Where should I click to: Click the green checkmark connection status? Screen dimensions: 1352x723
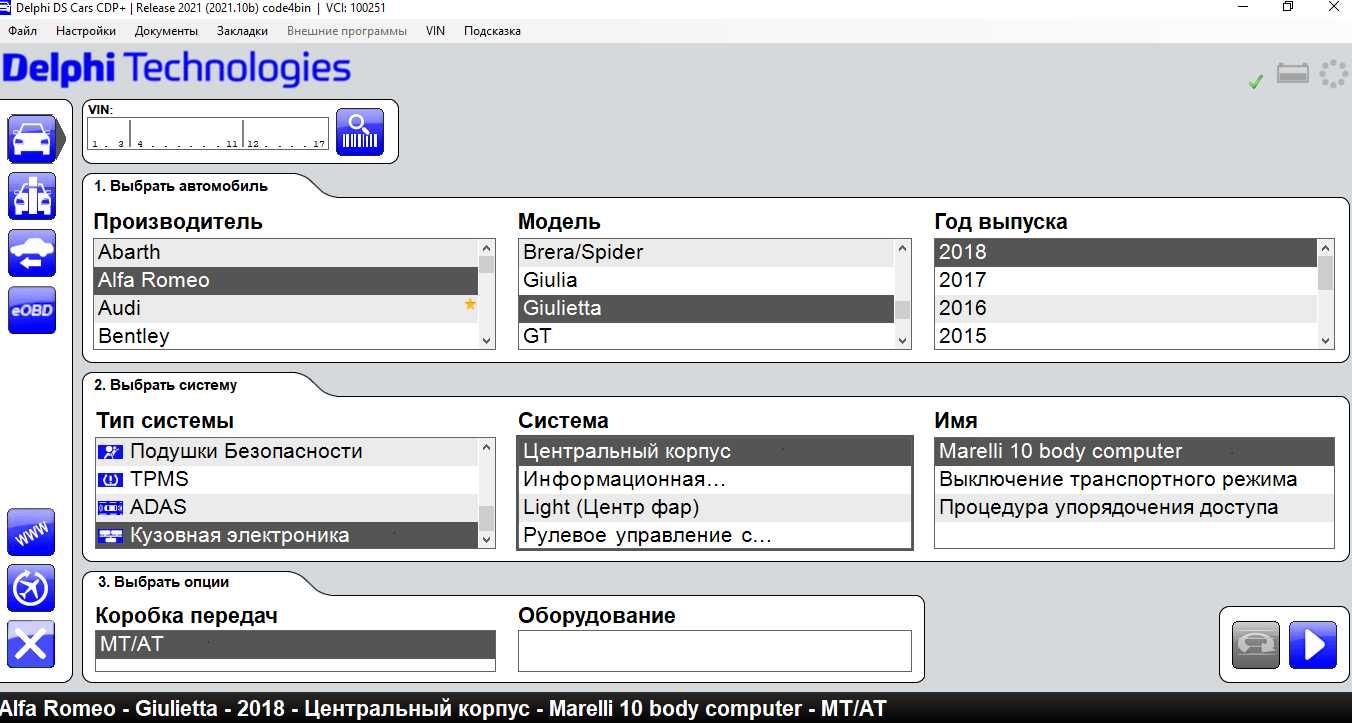(1256, 81)
